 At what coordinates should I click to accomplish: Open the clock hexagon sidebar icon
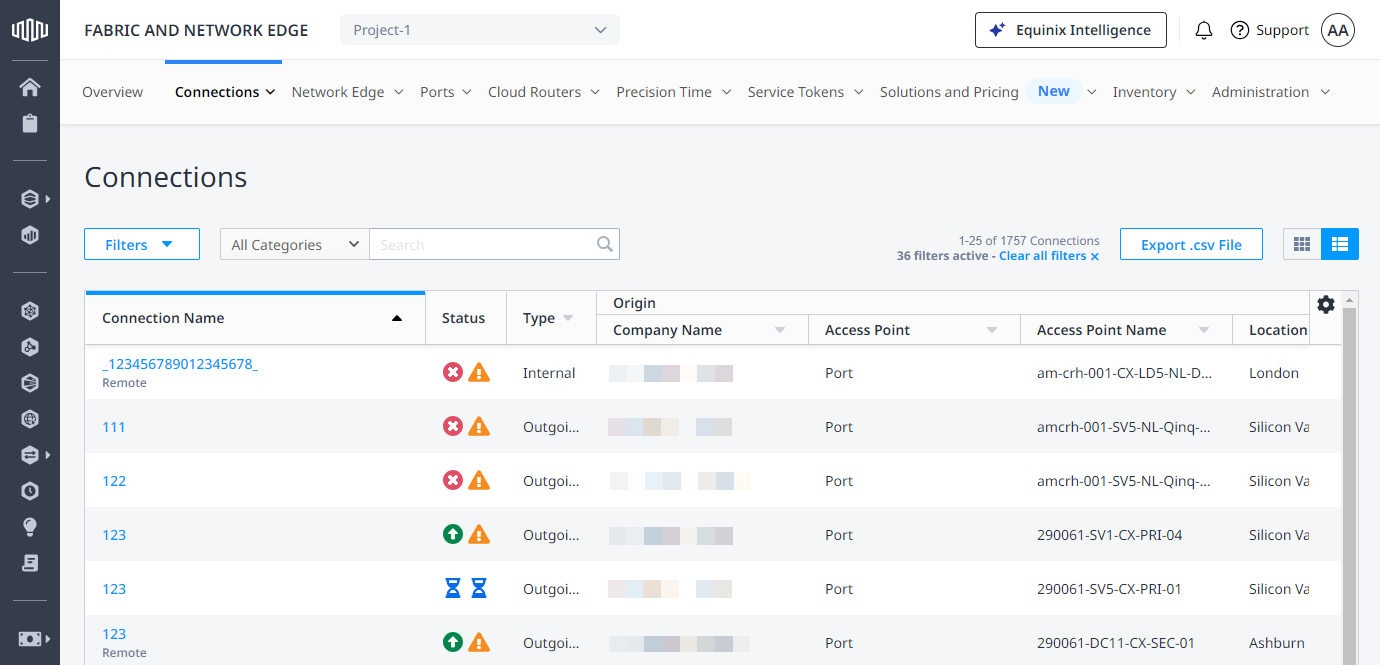(x=30, y=491)
